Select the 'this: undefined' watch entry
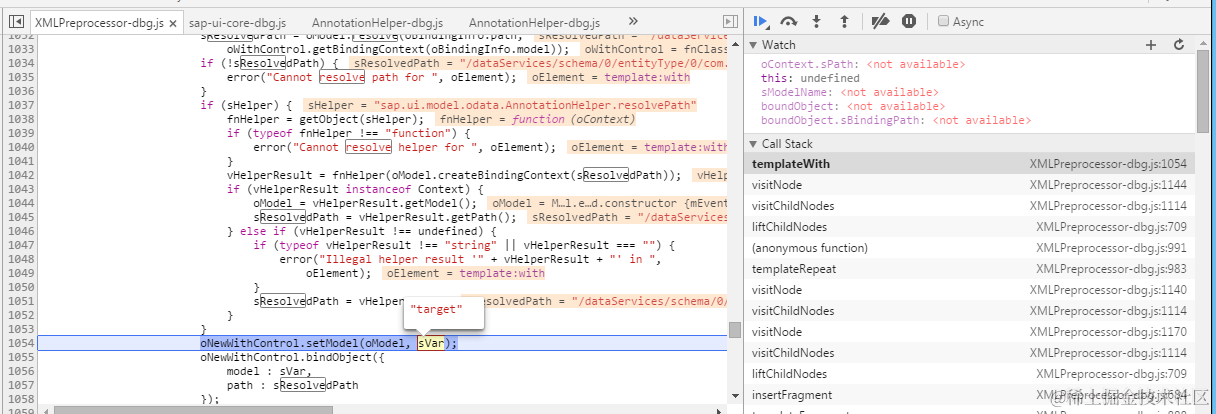1216x414 pixels. tap(810, 78)
